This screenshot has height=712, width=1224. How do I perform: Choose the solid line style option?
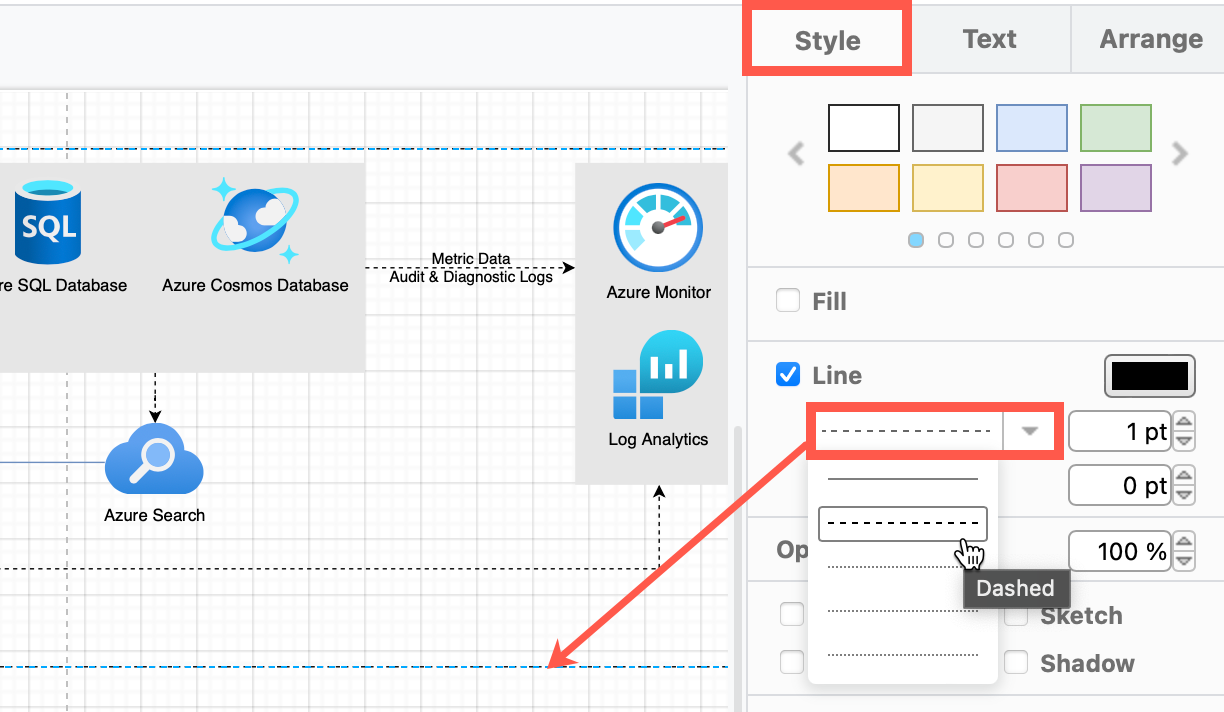click(x=902, y=478)
